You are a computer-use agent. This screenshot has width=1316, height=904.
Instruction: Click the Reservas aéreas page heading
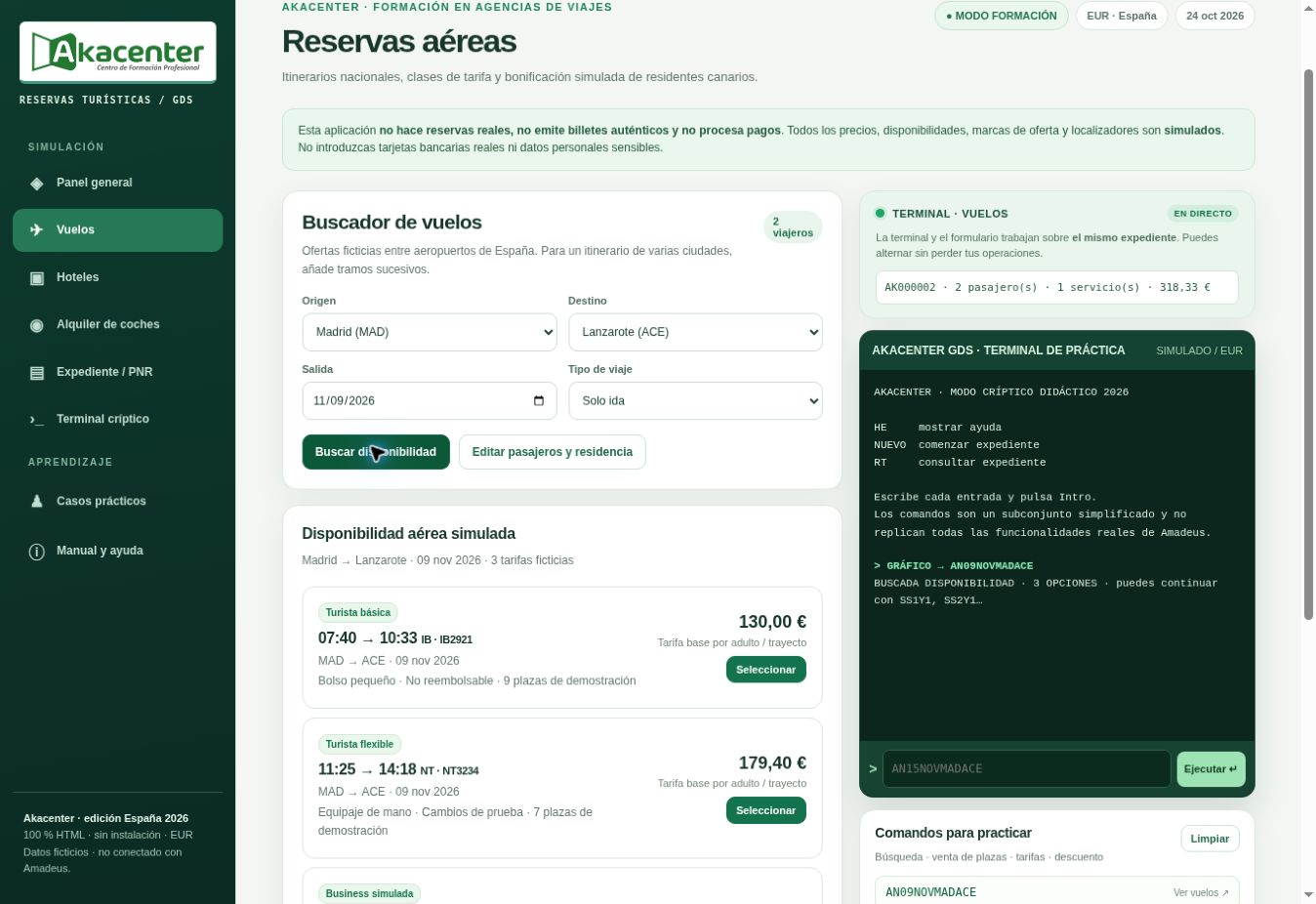click(399, 42)
